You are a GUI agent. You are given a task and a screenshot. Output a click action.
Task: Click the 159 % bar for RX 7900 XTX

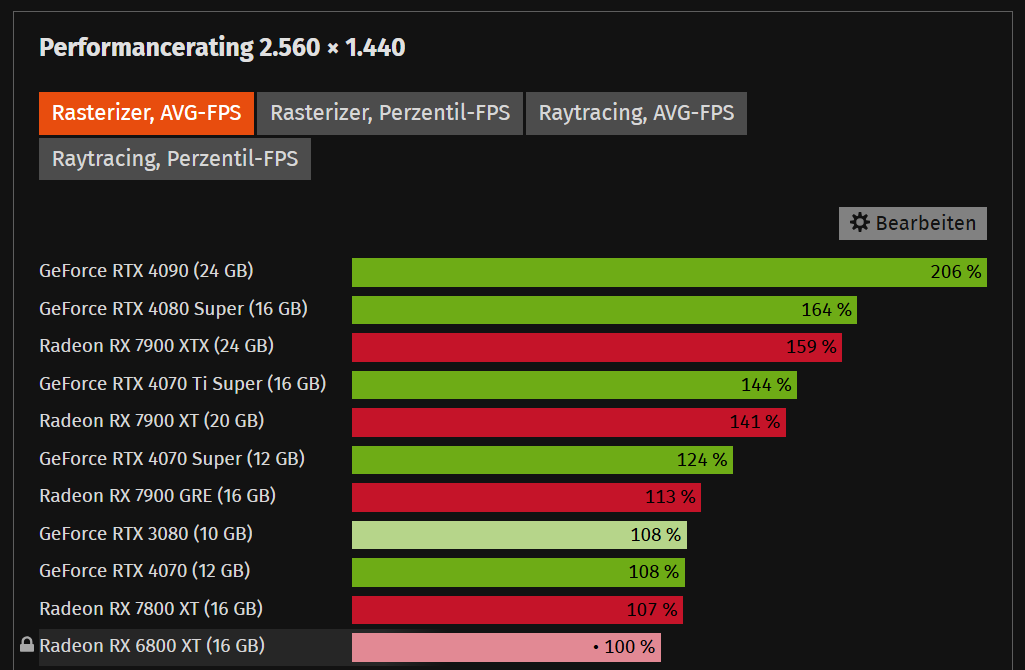[x=597, y=348]
